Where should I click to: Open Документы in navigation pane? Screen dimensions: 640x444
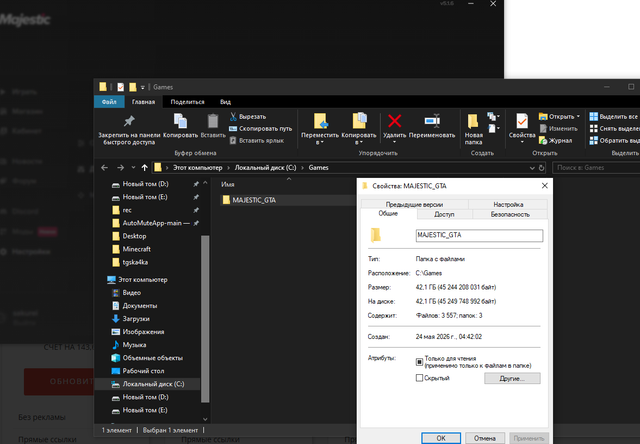[140, 306]
